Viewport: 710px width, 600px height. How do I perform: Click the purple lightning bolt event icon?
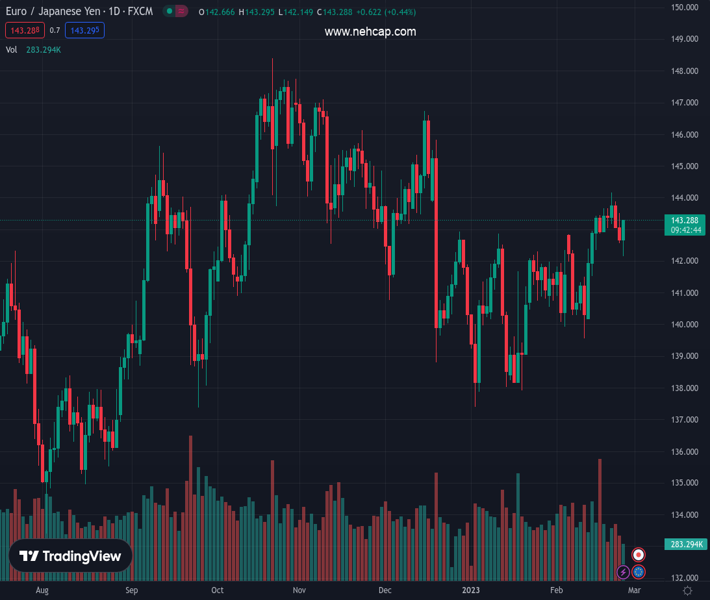(x=624, y=572)
